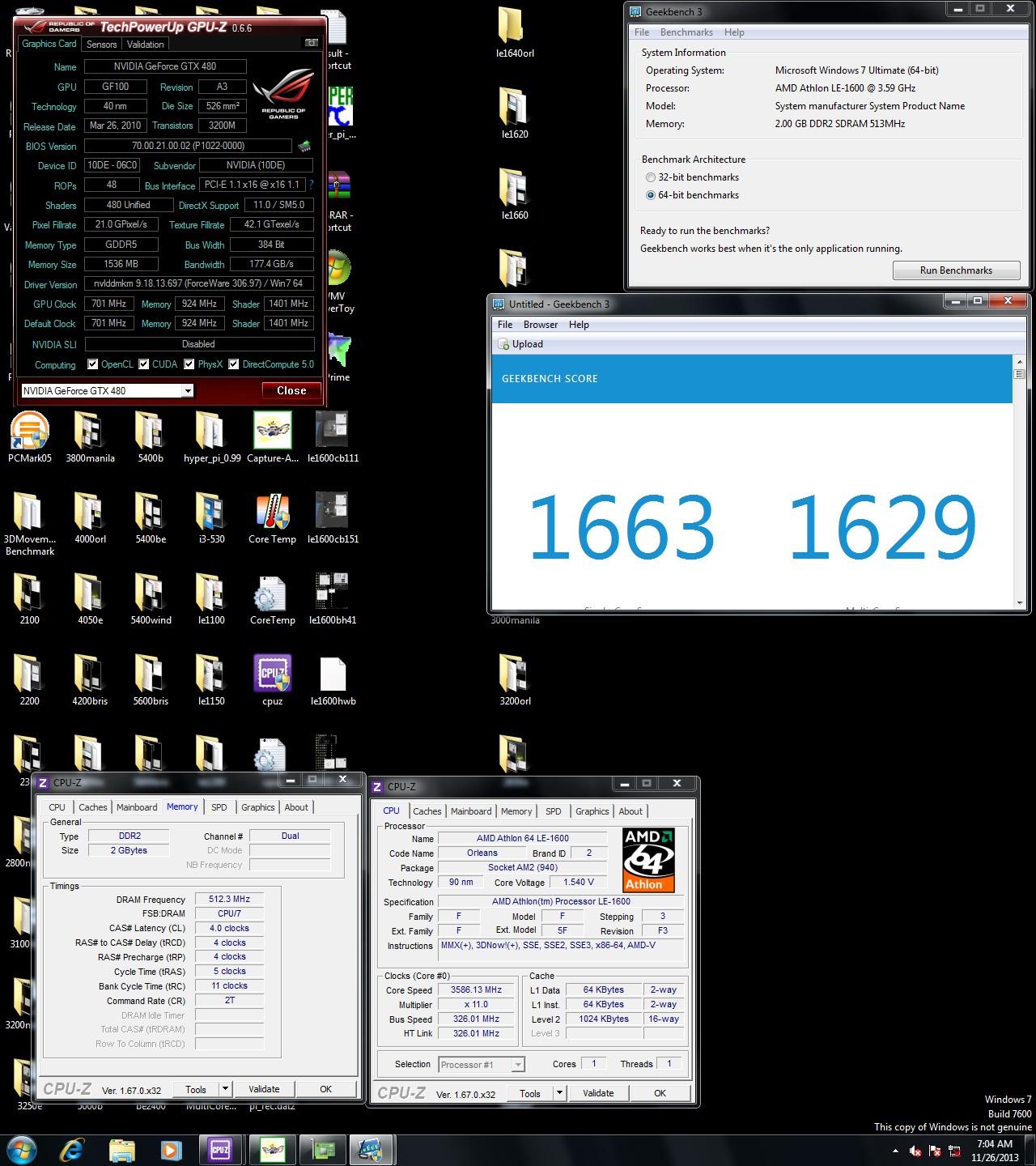Switch to the Sensors tab in GPU-Z
Viewport: 1036px width, 1166px height.
tap(102, 45)
